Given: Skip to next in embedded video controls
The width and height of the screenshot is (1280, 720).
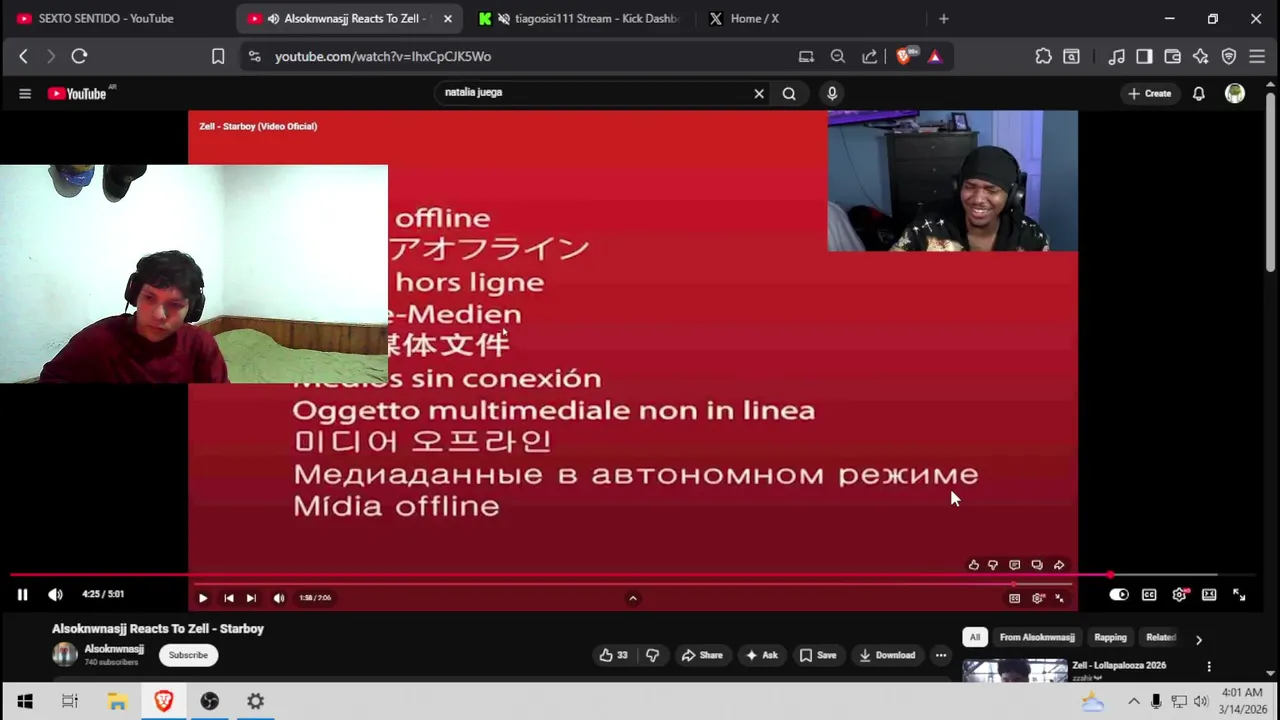Looking at the screenshot, I should 251,598.
